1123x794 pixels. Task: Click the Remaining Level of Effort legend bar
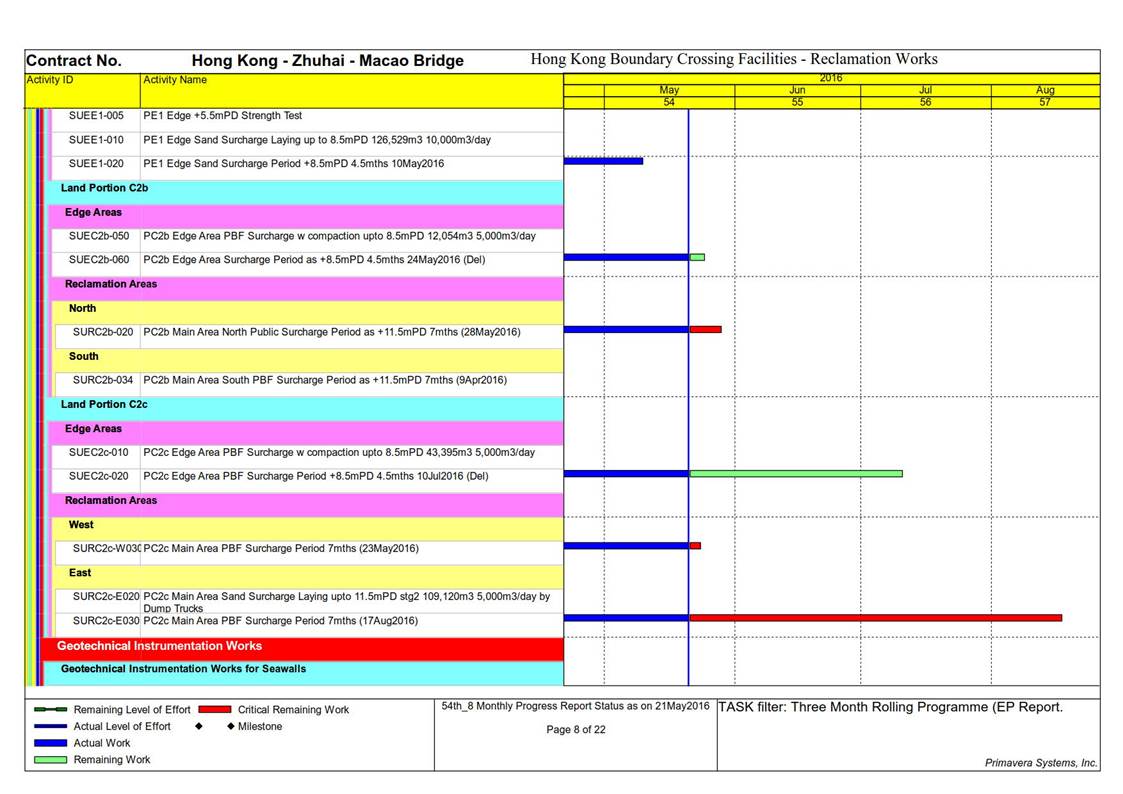coord(51,710)
